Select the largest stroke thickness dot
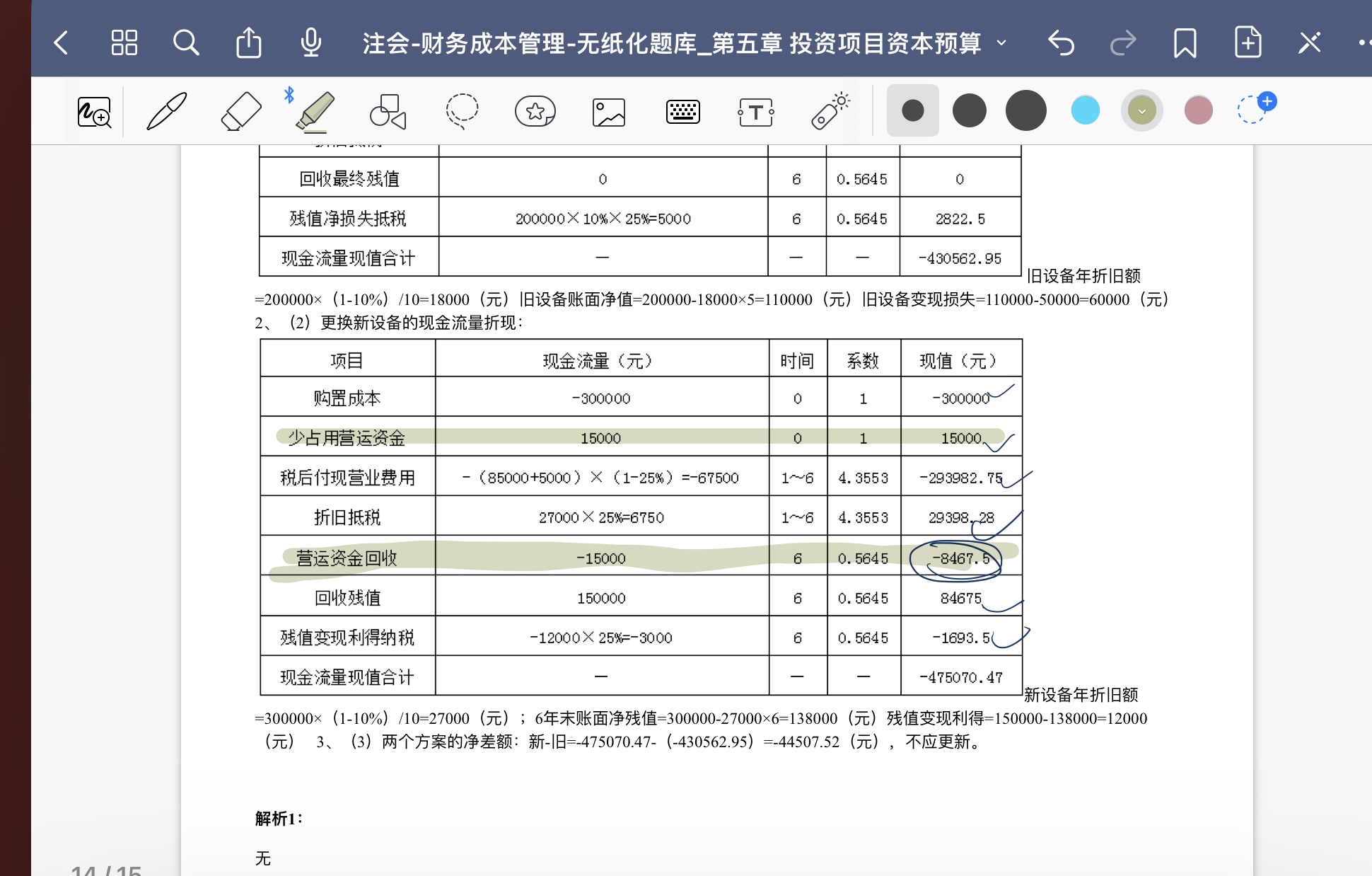Image resolution: width=1372 pixels, height=876 pixels. [x=1025, y=110]
